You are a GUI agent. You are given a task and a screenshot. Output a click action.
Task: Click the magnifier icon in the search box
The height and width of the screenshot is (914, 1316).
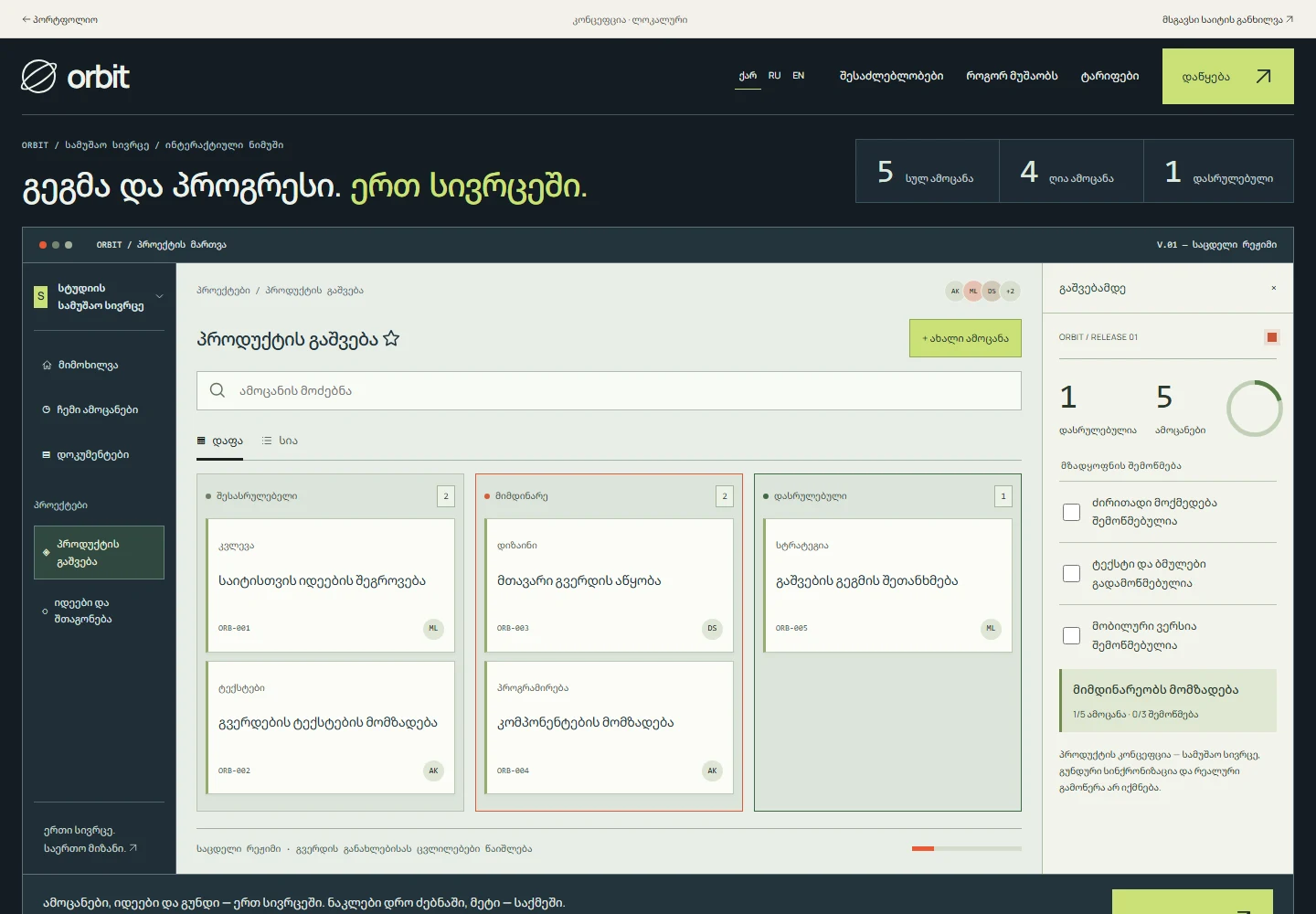[218, 390]
